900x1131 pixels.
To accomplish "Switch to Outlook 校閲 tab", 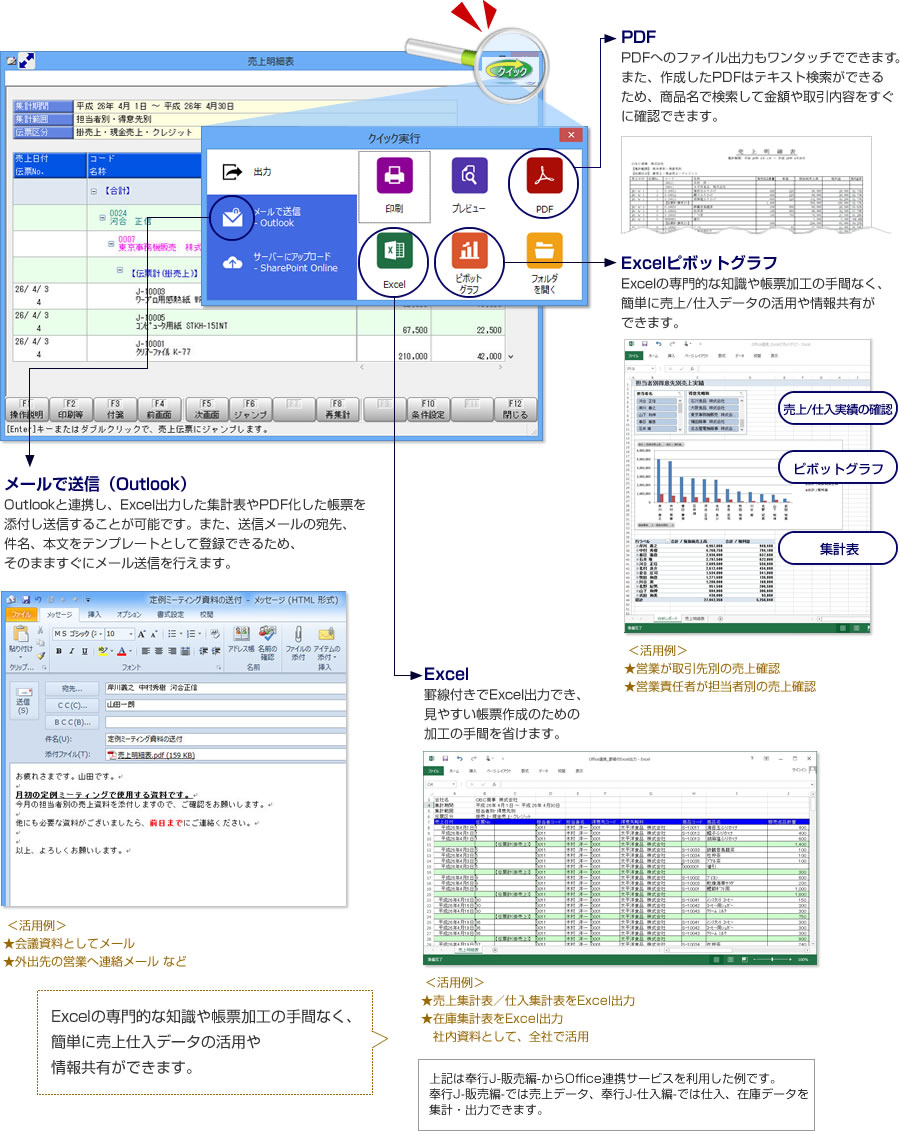I will (x=207, y=615).
